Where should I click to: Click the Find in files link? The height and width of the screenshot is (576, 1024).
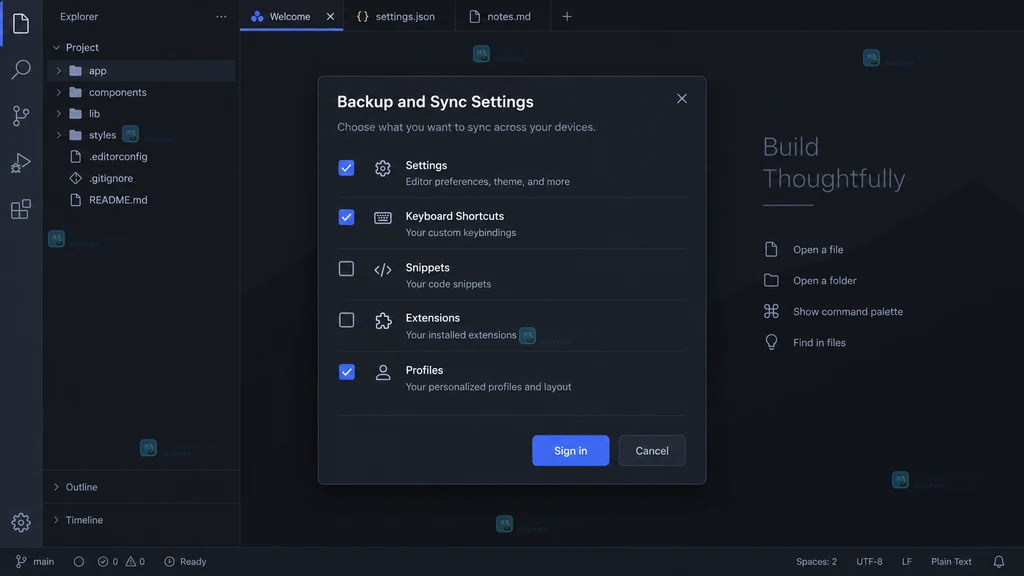click(819, 342)
